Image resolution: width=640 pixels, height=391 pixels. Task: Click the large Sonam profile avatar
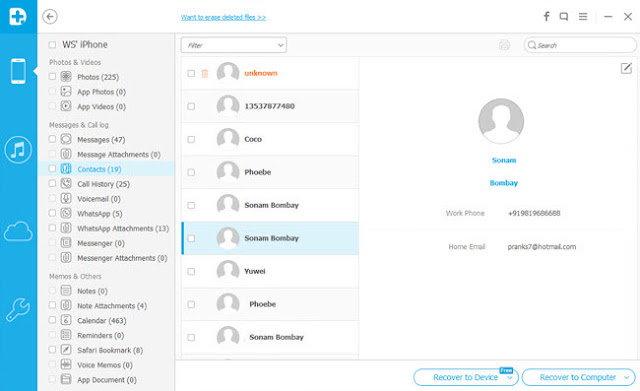coord(501,121)
